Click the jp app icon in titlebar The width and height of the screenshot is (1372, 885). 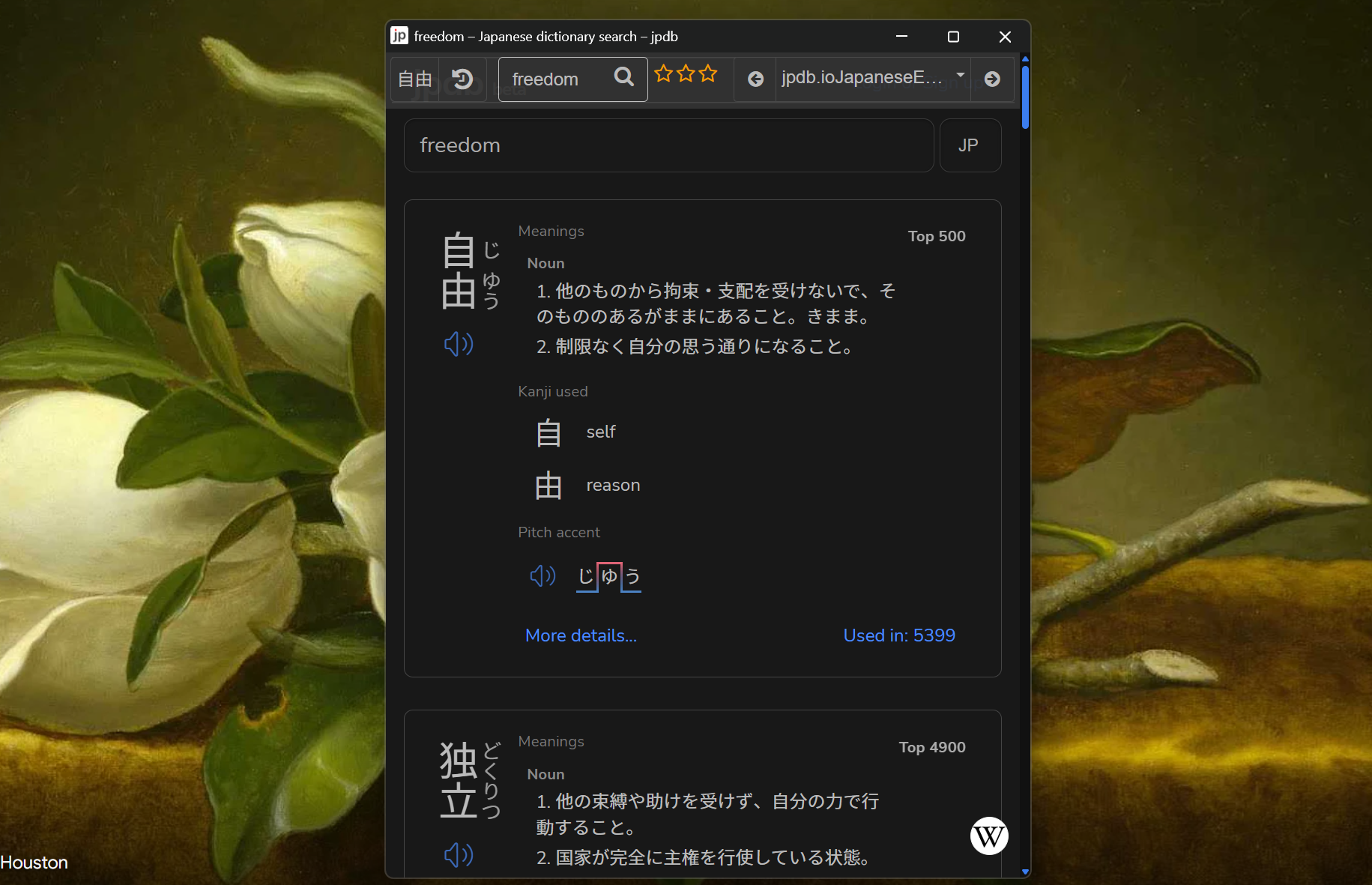point(399,35)
